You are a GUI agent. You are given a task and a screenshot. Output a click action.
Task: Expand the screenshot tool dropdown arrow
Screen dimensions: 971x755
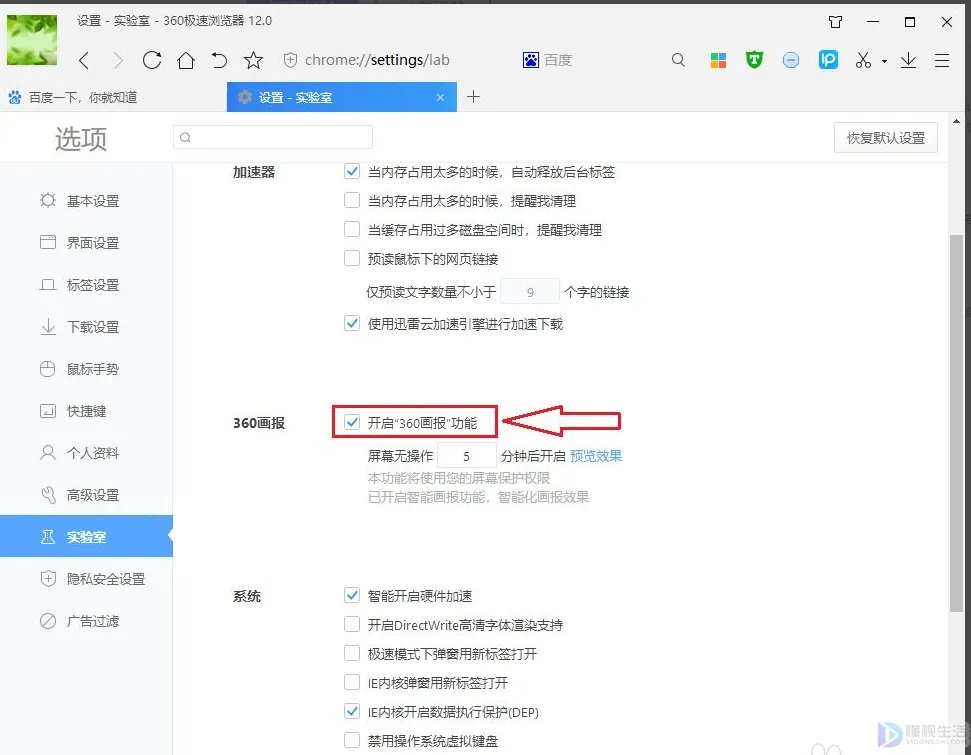tap(884, 61)
